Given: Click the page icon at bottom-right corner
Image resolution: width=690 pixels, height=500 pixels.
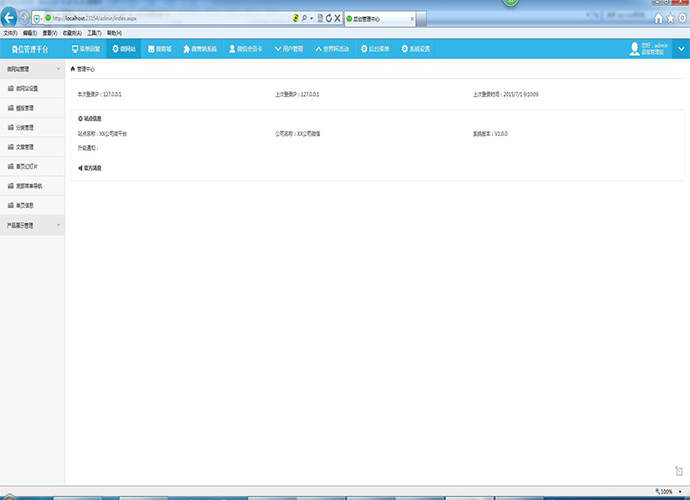Looking at the screenshot, I should point(679,470).
